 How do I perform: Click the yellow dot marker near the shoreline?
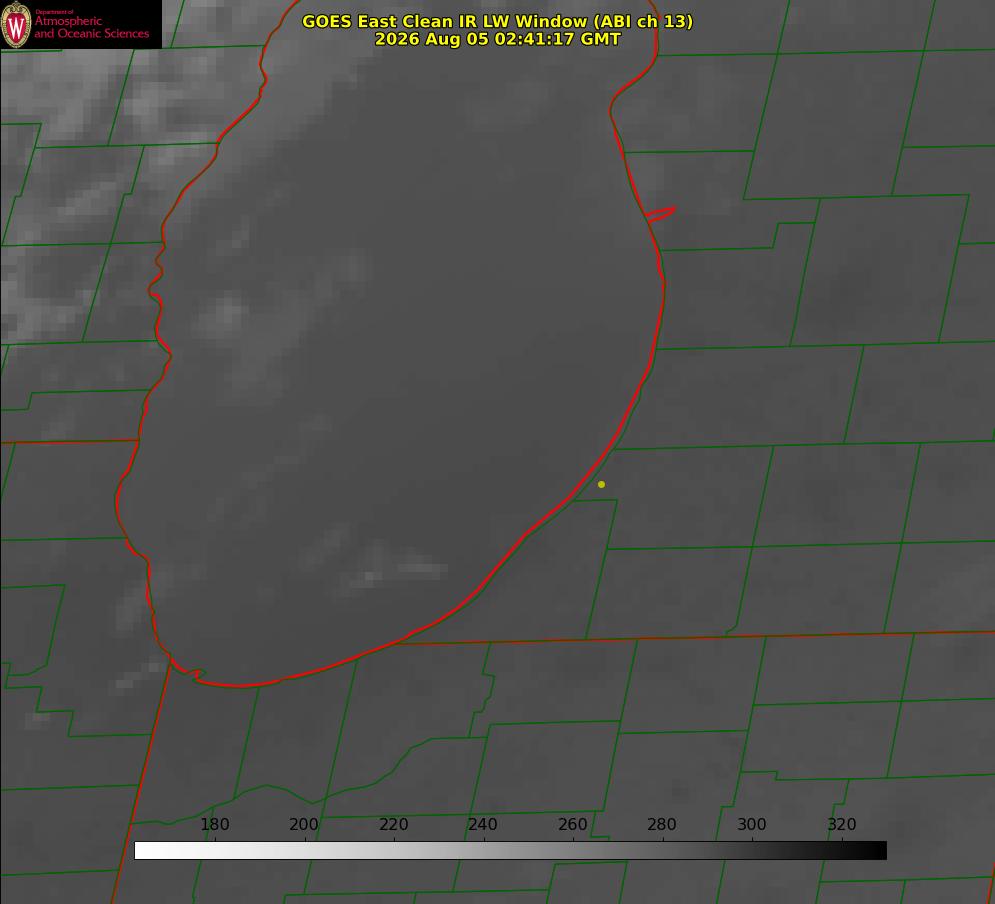pos(601,484)
